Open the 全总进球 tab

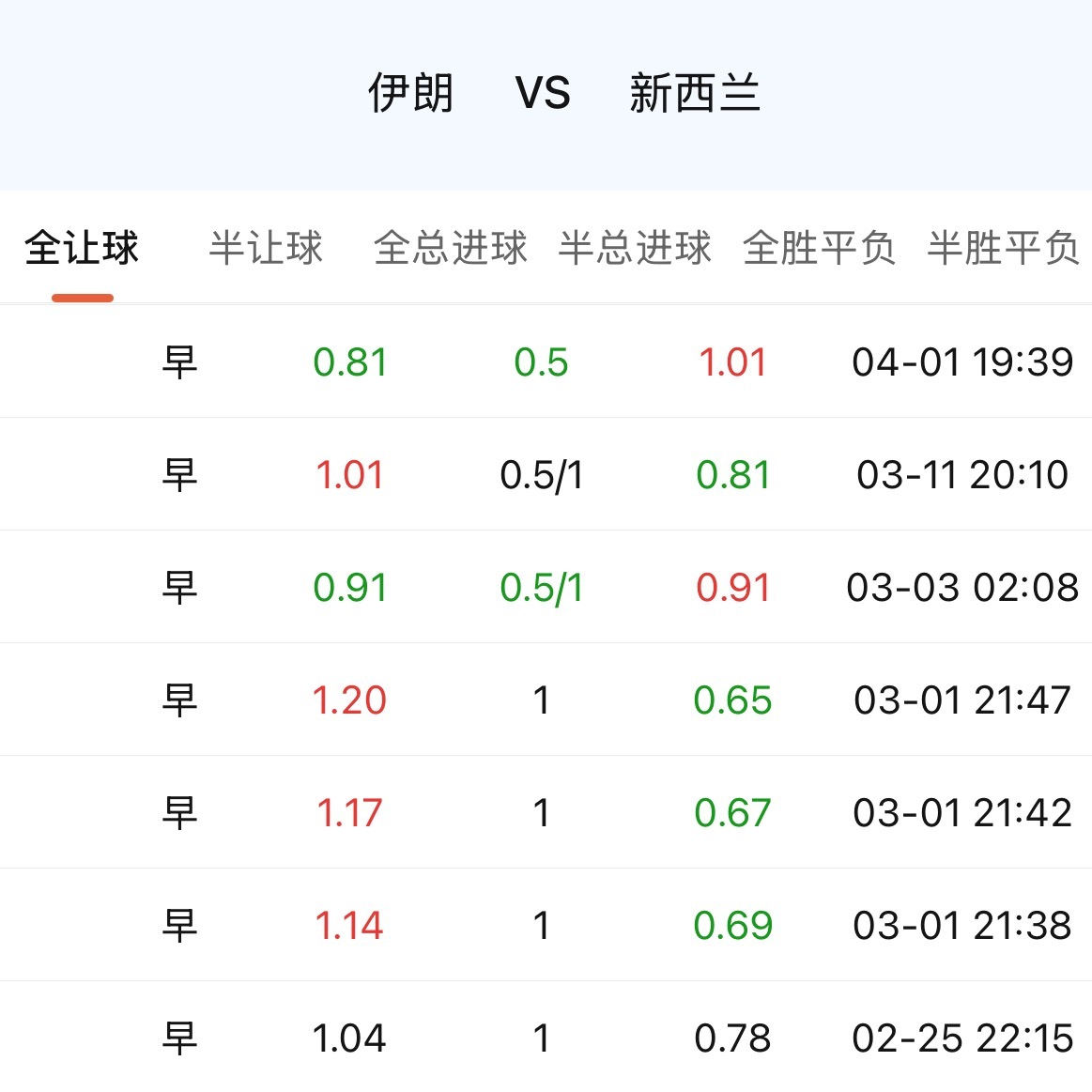point(451,247)
